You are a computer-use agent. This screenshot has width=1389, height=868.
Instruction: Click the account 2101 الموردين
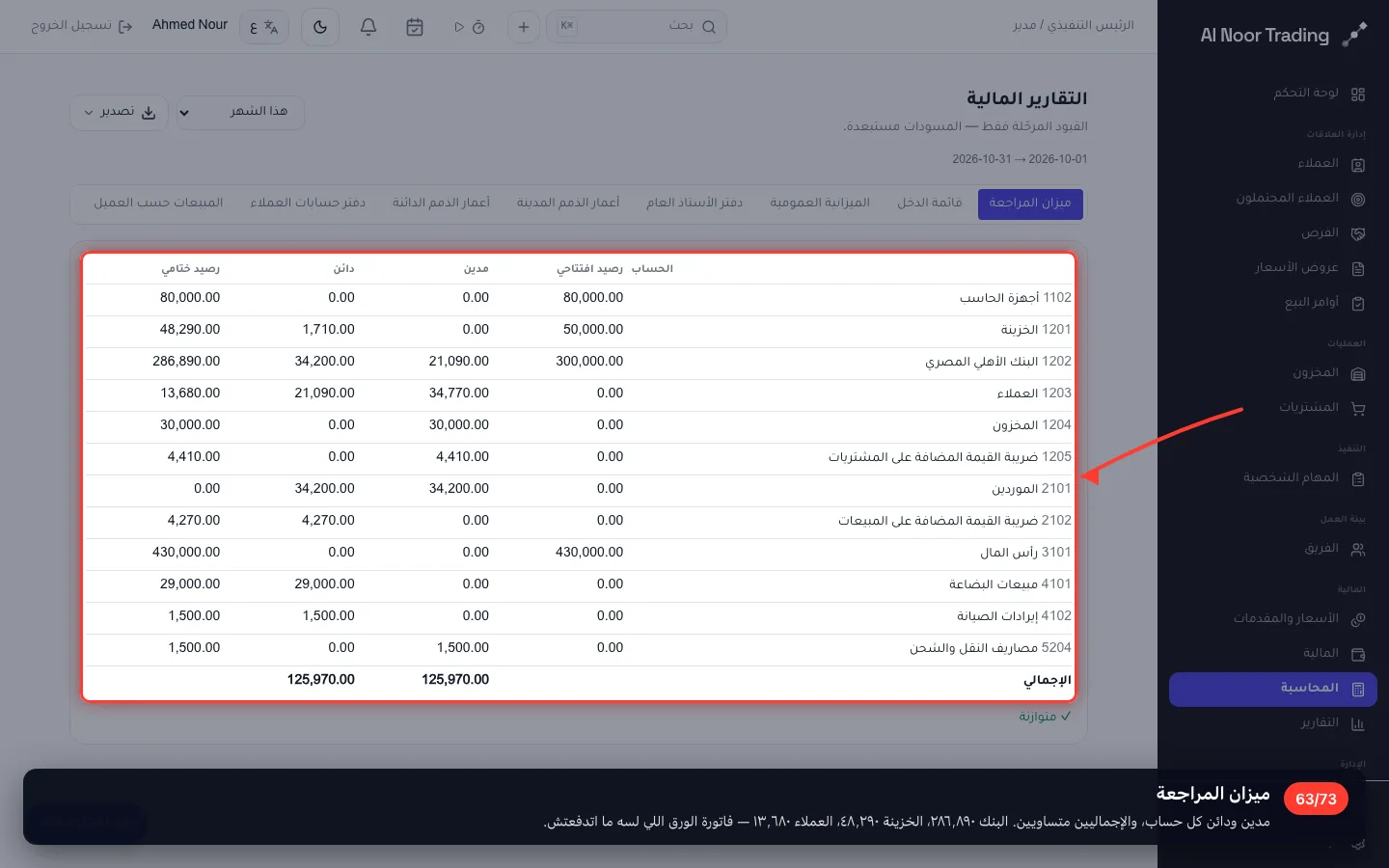1031,489
